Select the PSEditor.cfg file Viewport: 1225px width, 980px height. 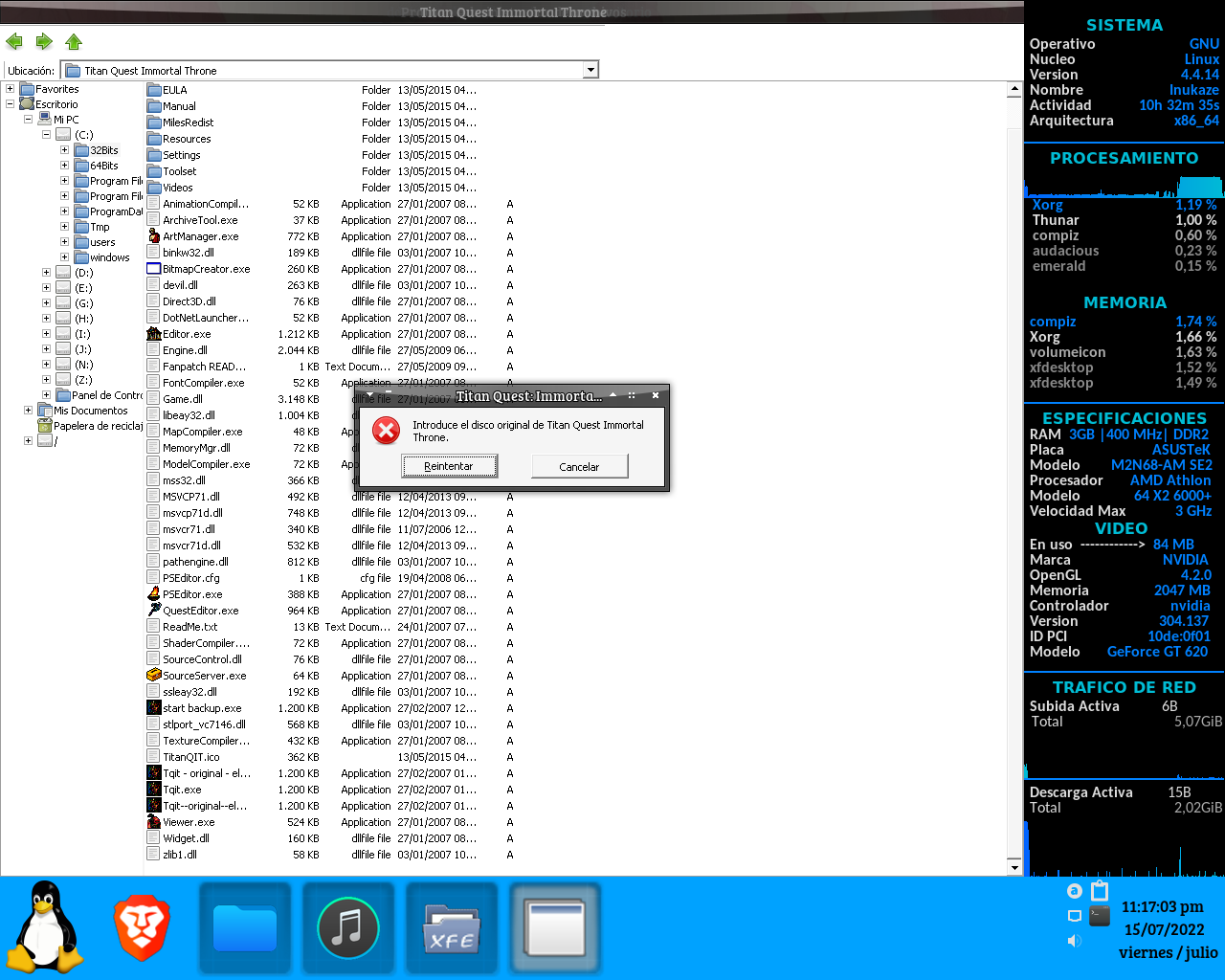click(190, 578)
